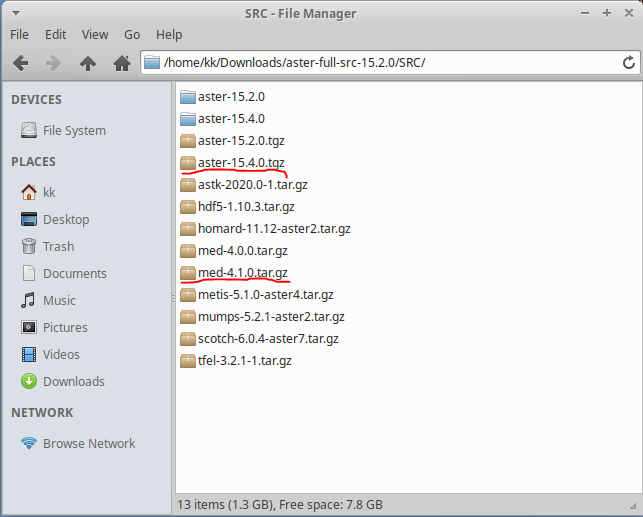Click the file name aster-15.2.0
This screenshot has height=517, width=643.
231,97
